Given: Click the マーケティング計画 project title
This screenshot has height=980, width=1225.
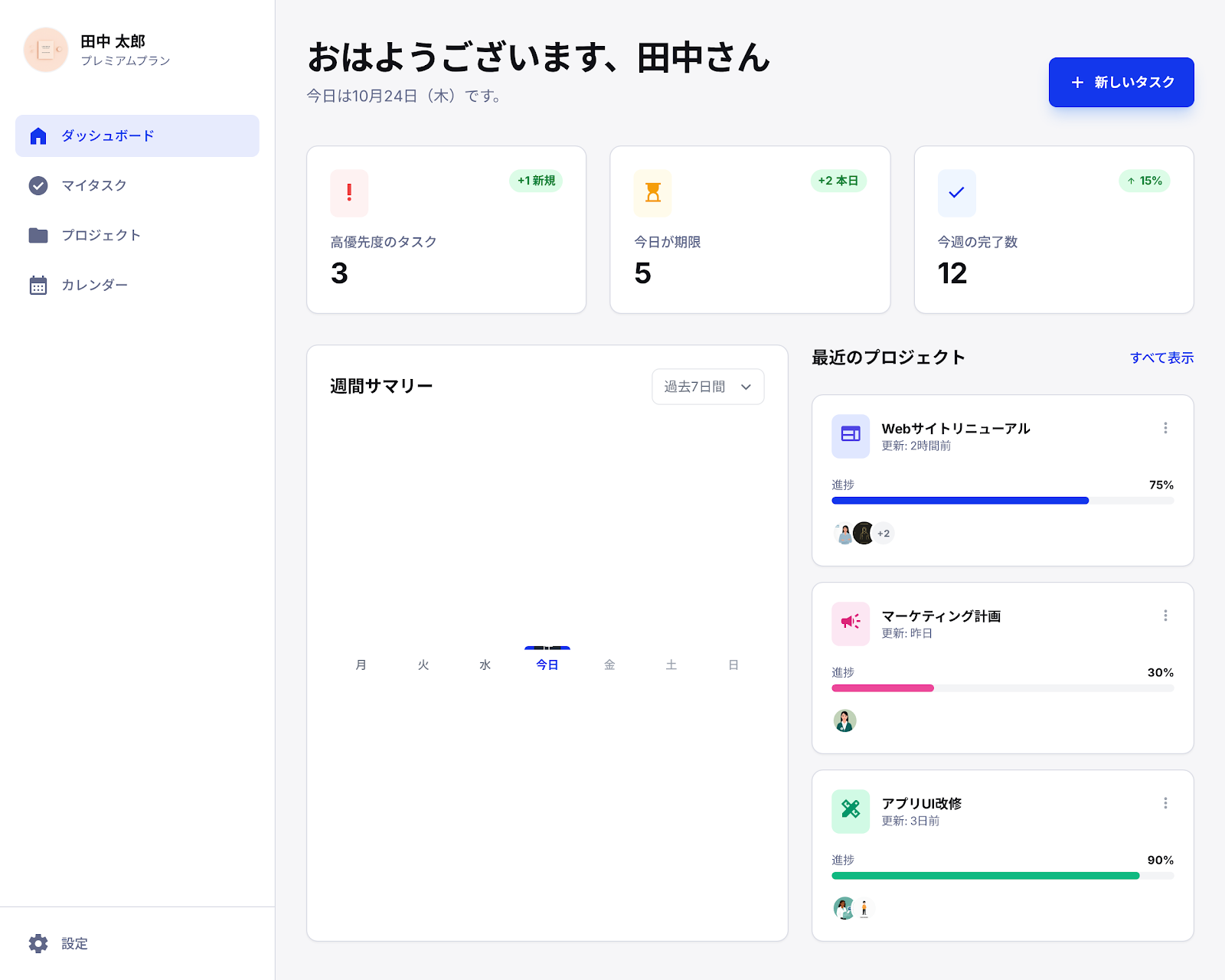Looking at the screenshot, I should coord(941,616).
